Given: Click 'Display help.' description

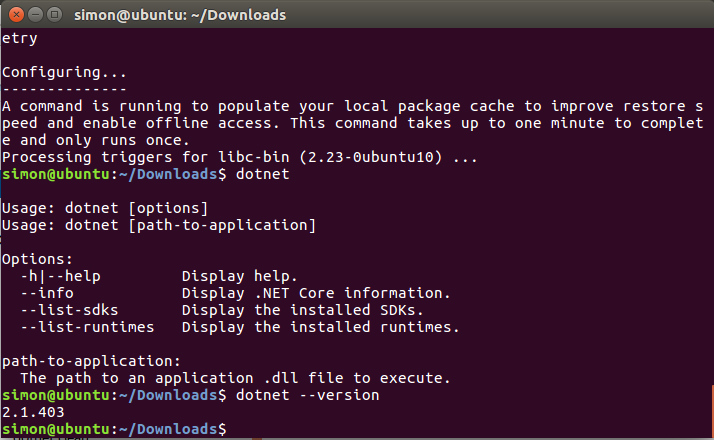Looking at the screenshot, I should pyautogui.click(x=240, y=276).
